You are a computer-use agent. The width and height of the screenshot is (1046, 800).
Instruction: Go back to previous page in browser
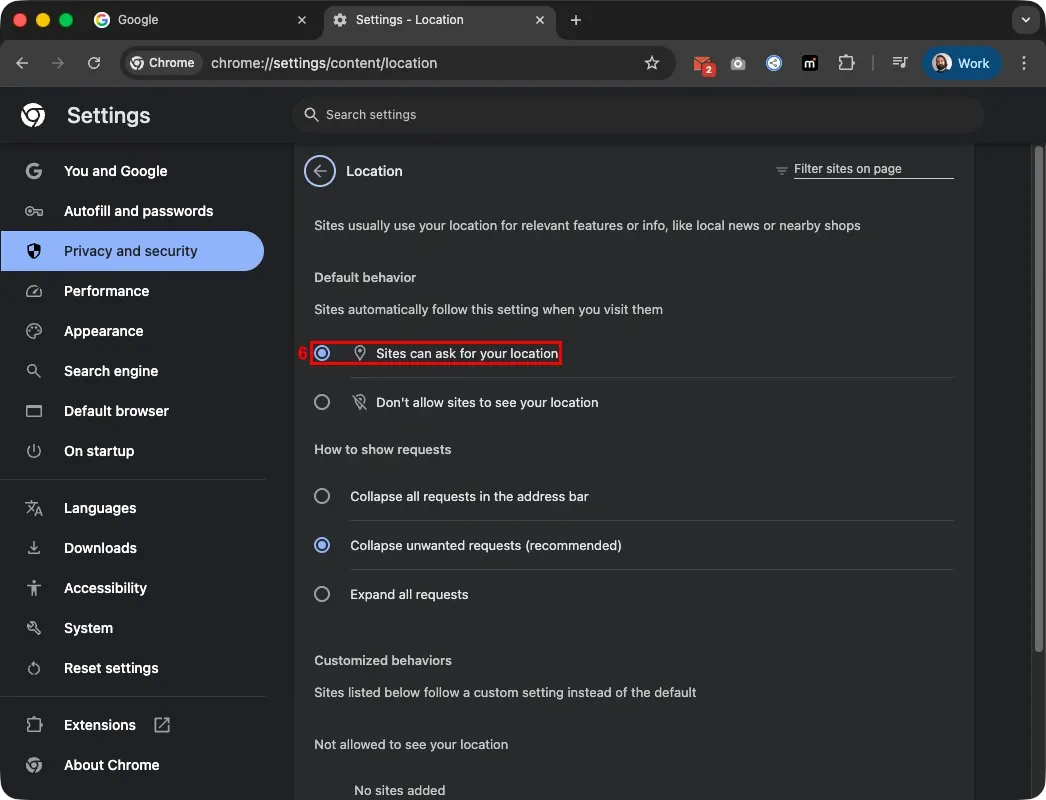22,63
